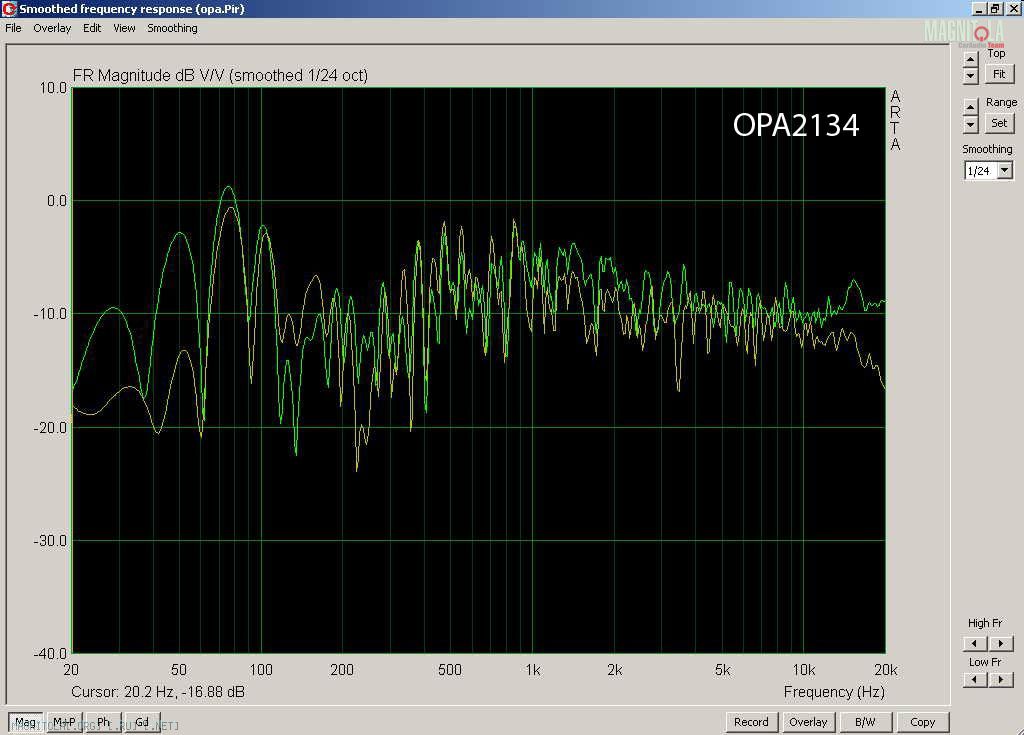Screen dimensions: 1024x735
Task: Click the '20k' frequency axis label
Action: pos(886,670)
